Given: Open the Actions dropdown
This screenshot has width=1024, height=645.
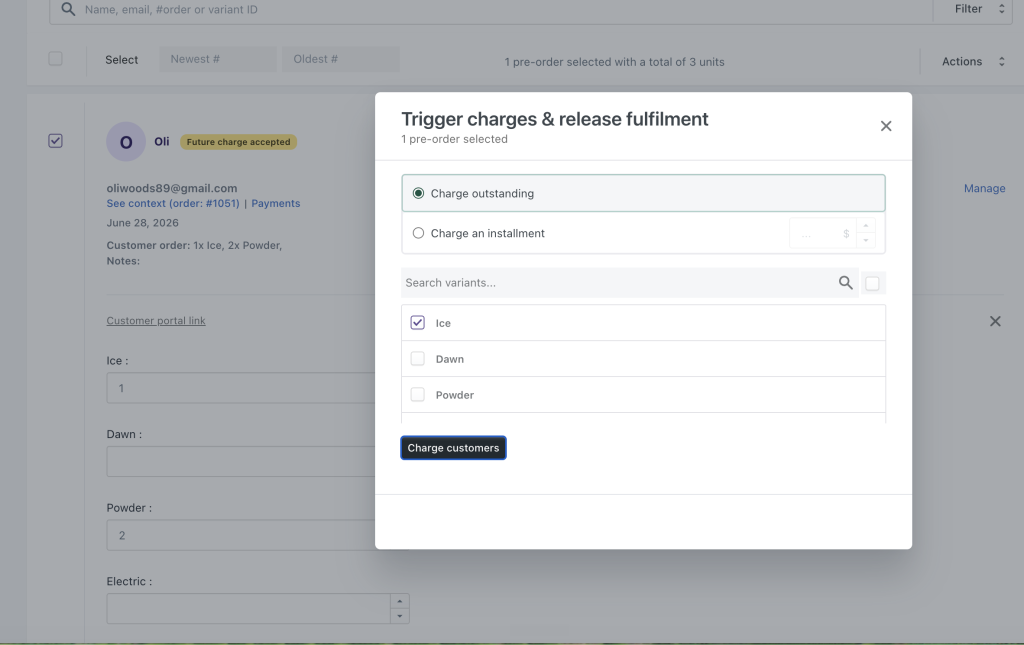Looking at the screenshot, I should tap(972, 61).
